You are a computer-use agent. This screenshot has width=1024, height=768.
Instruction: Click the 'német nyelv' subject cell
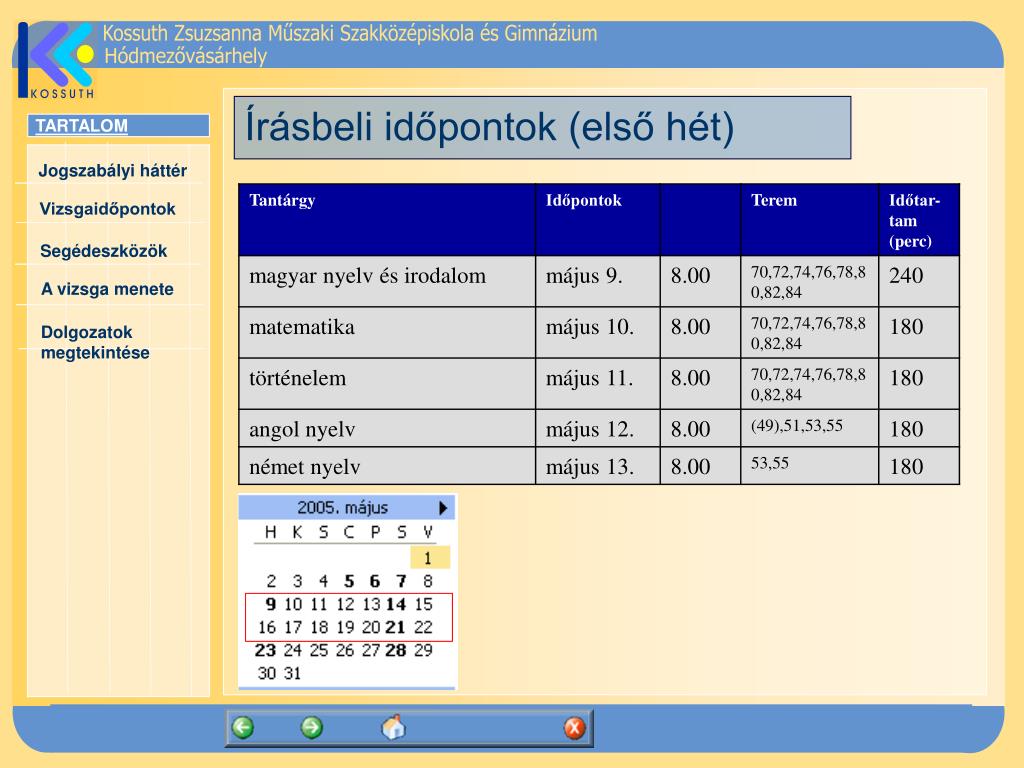pyautogui.click(x=387, y=466)
